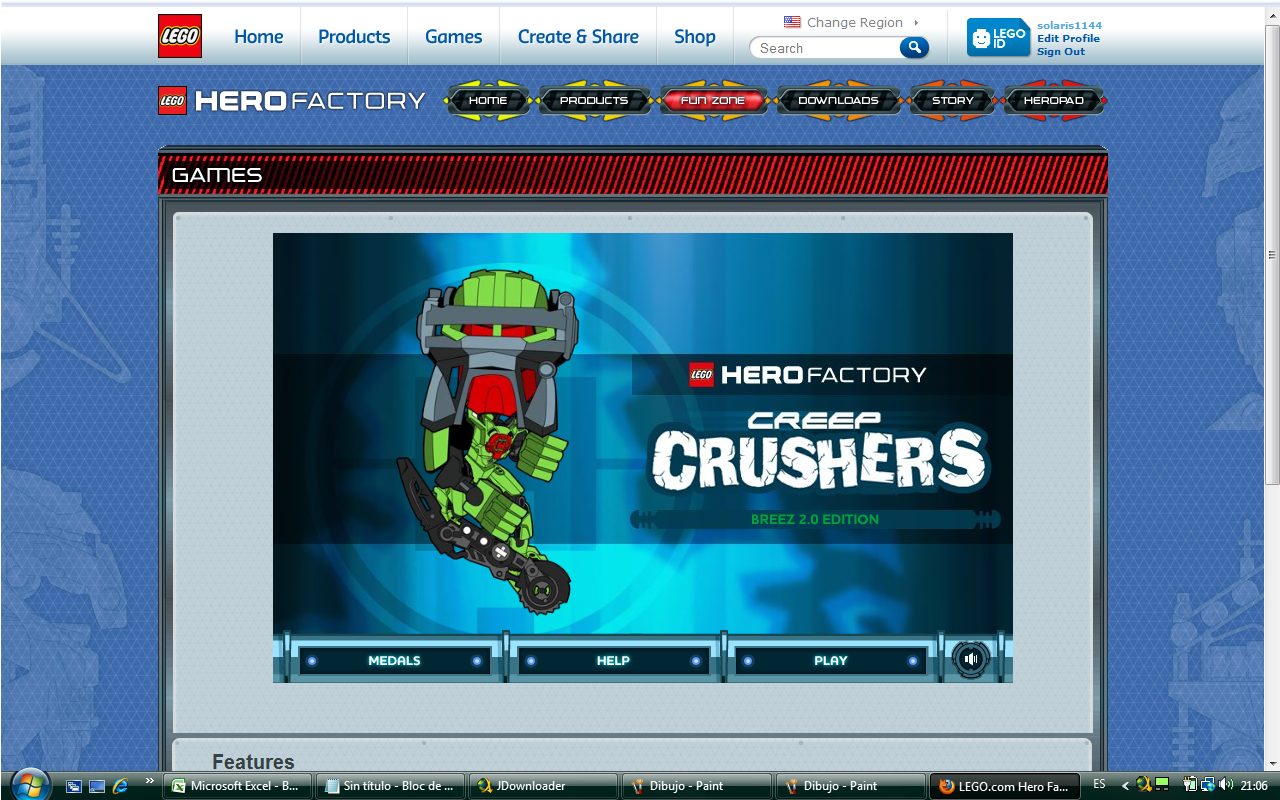
Task: Collapse the taskbar tray with the chevron
Action: tap(1124, 786)
